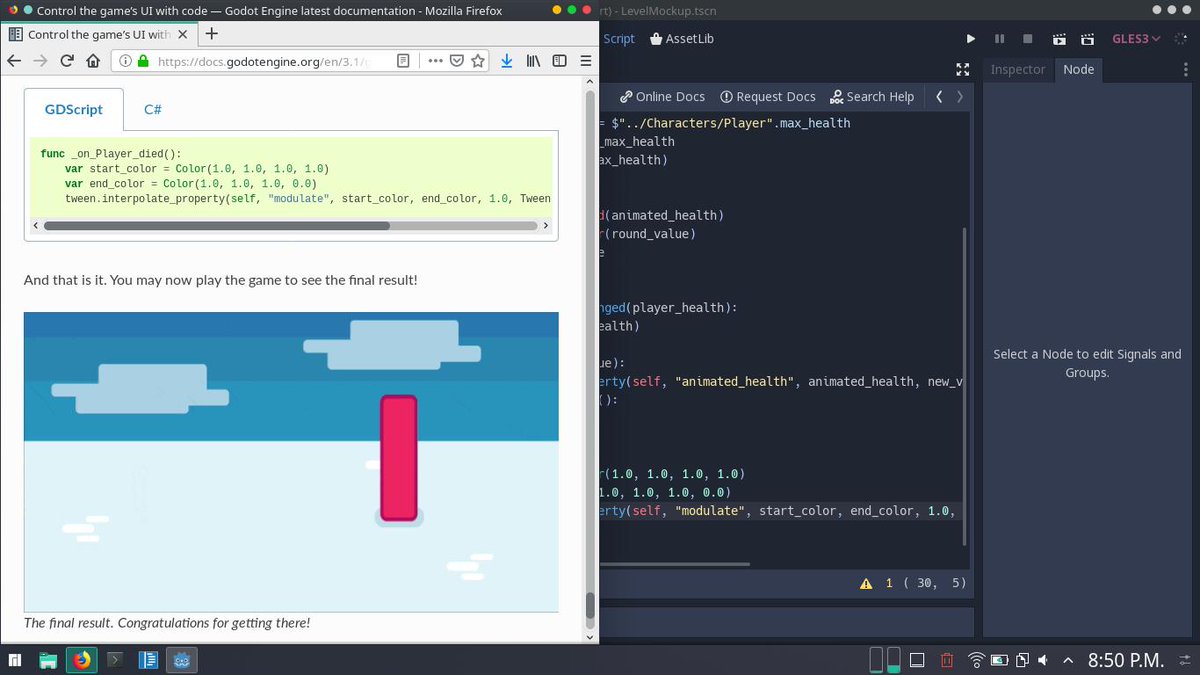Click the code block horizontal scrollbar
The image size is (1200, 675).
(x=216, y=226)
